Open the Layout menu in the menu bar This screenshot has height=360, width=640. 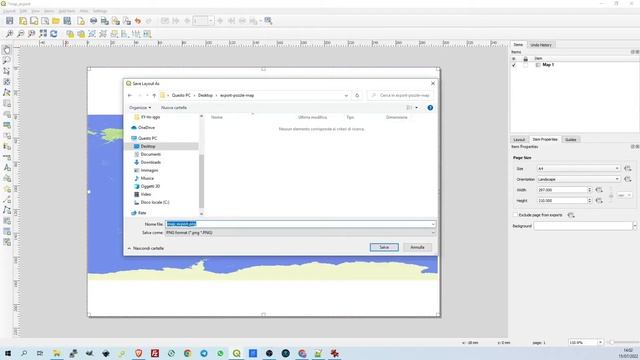9,11
